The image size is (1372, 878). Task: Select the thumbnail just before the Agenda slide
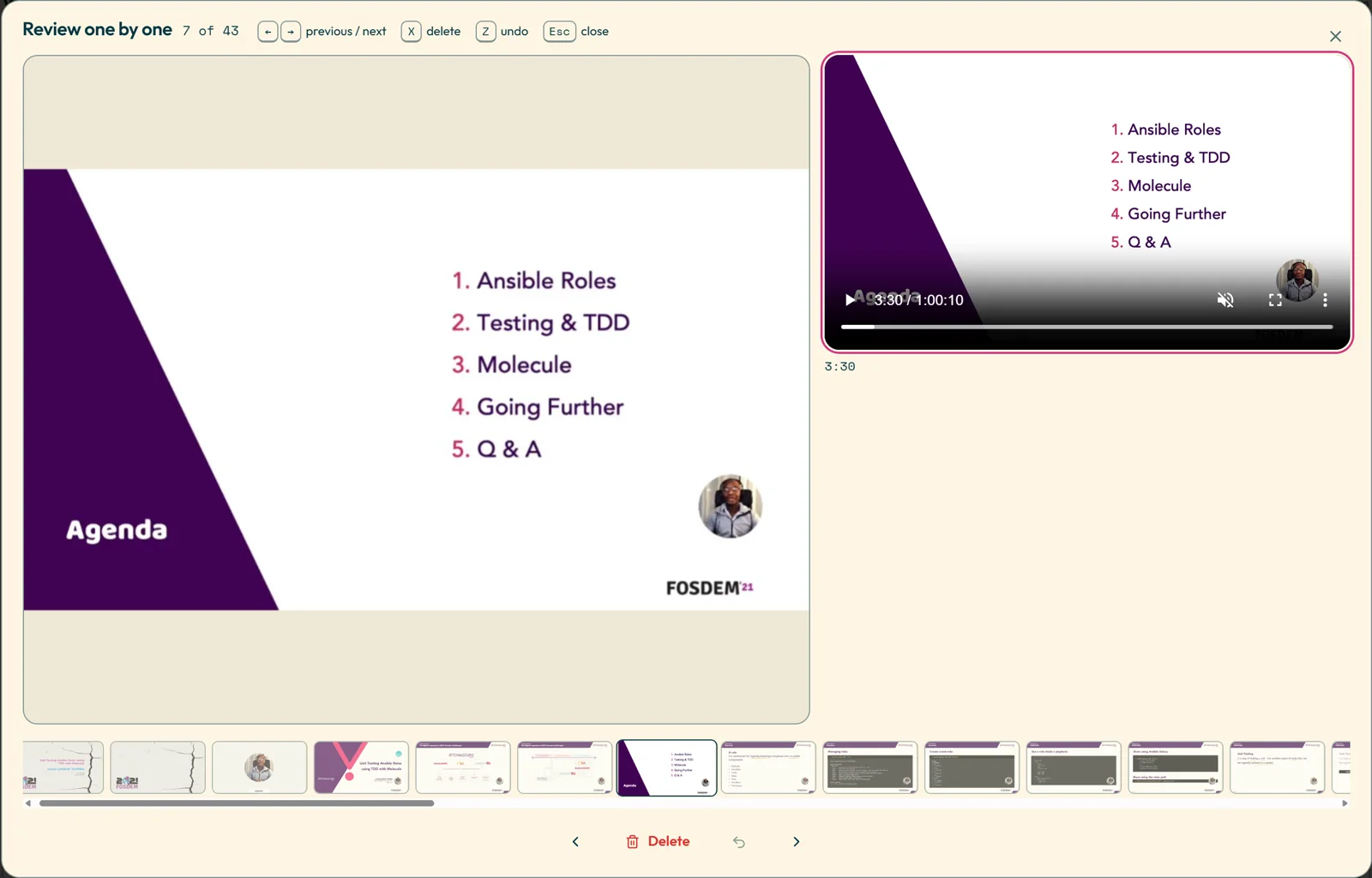(x=564, y=767)
